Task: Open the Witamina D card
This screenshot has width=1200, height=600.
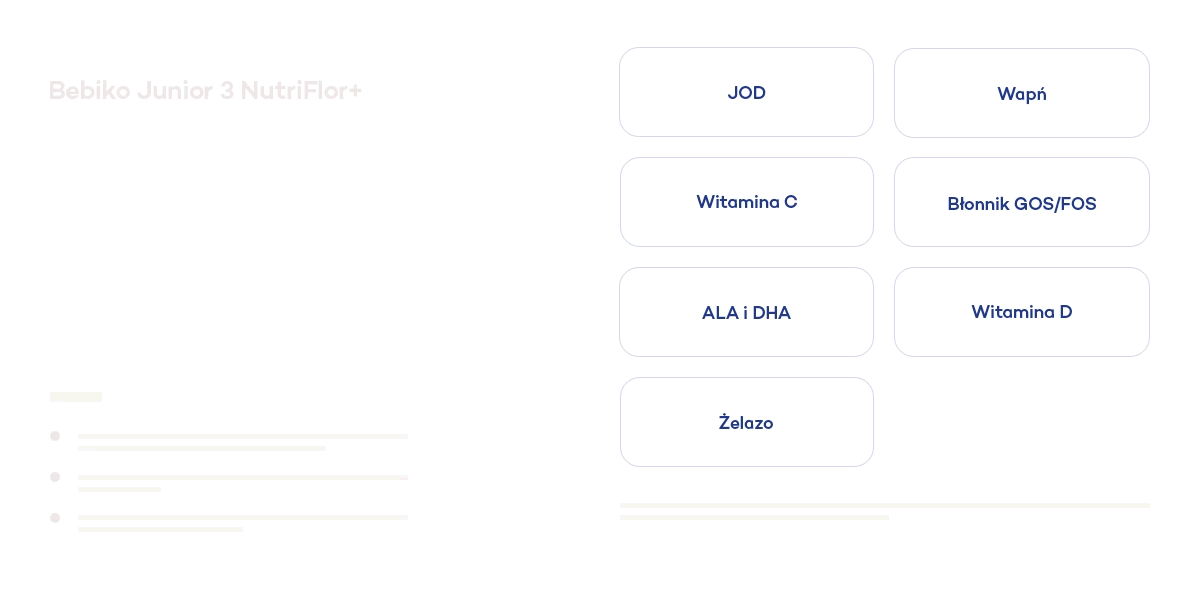Action: pos(1021,312)
